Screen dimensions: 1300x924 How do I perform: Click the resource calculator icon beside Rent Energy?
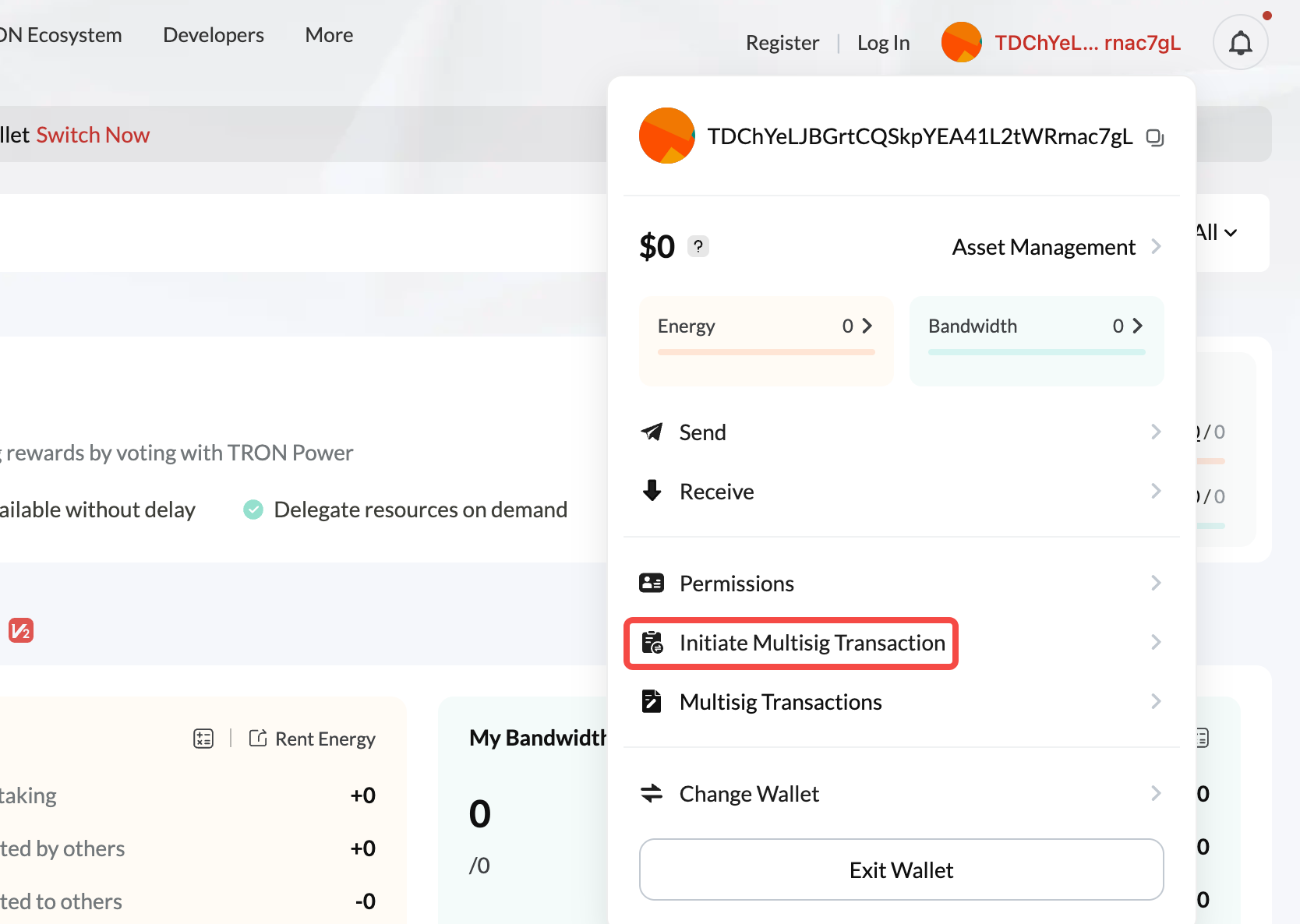[203, 737]
